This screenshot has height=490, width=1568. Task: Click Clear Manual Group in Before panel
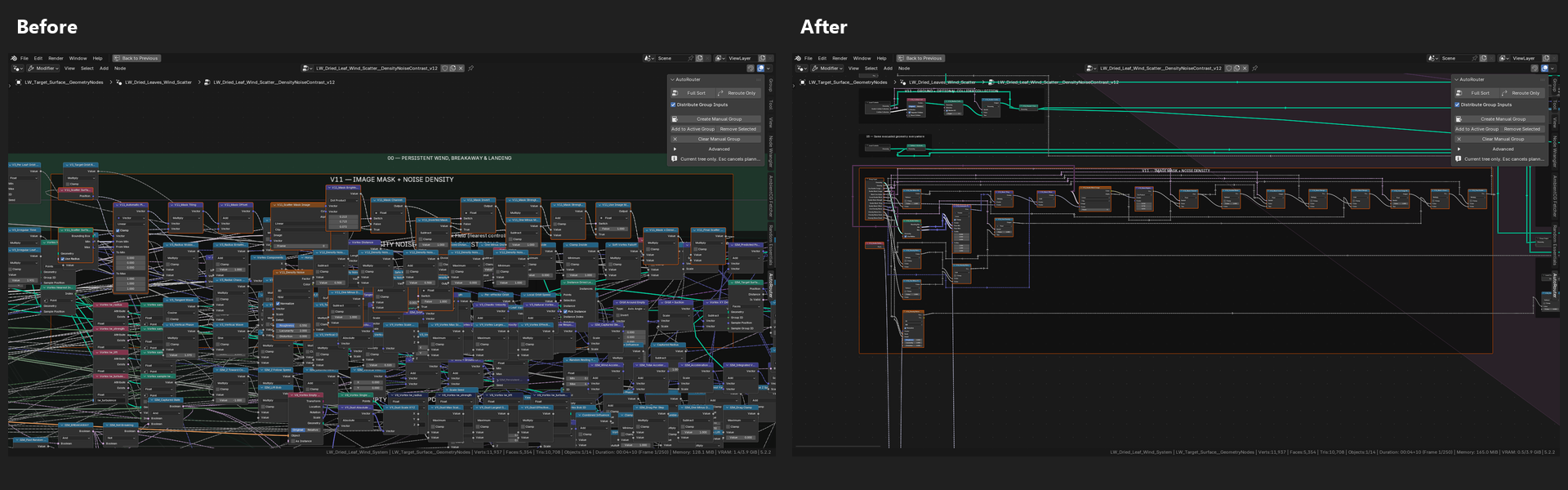(x=715, y=139)
